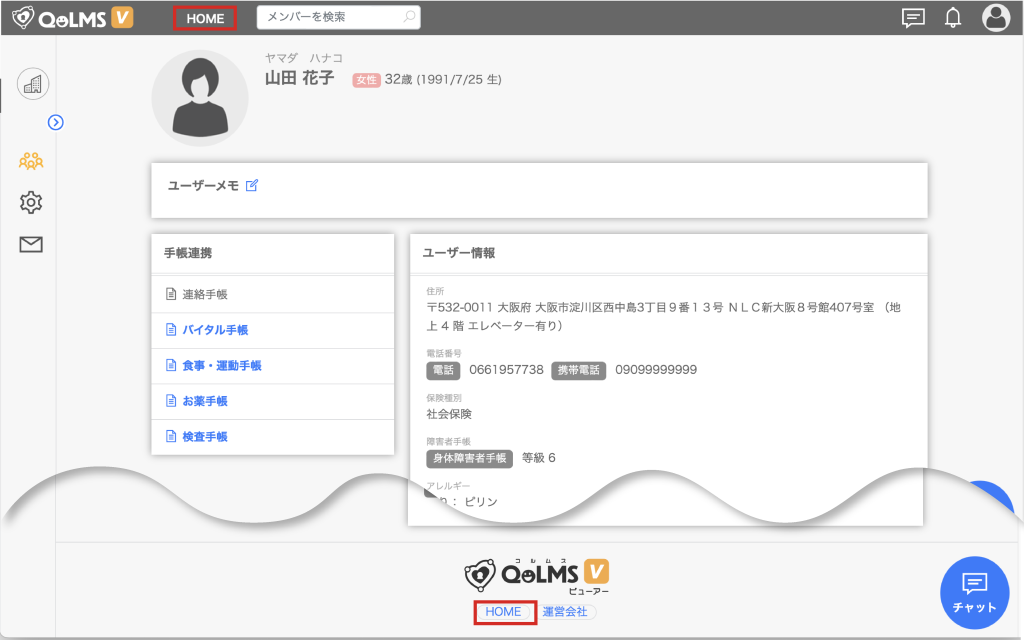Screen dimensions: 1024x640
Task: Click the QOLMS V logo in header
Action: click(x=72, y=17)
